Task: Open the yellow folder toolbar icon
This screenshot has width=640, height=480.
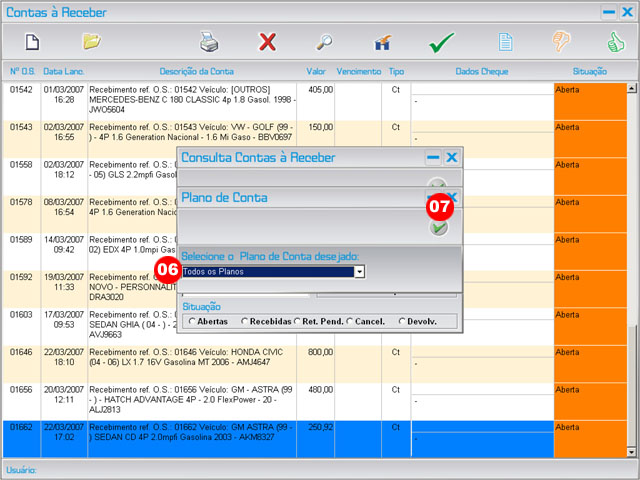Action: click(x=92, y=42)
